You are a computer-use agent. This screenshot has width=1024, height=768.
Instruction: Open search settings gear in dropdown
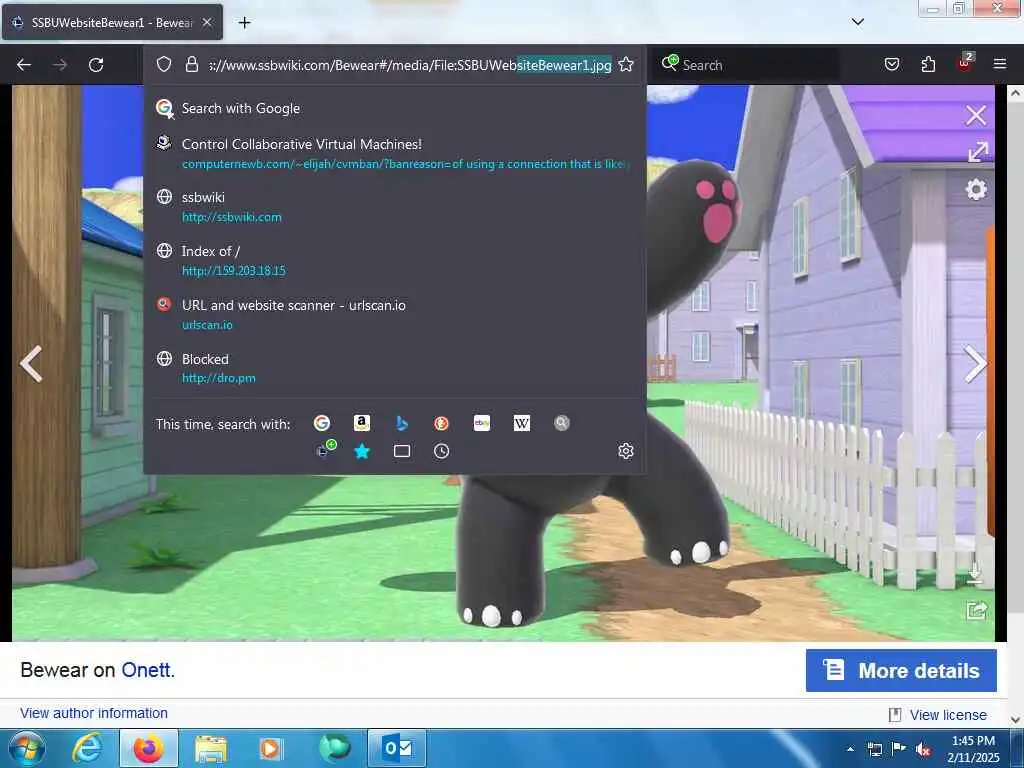tap(626, 451)
